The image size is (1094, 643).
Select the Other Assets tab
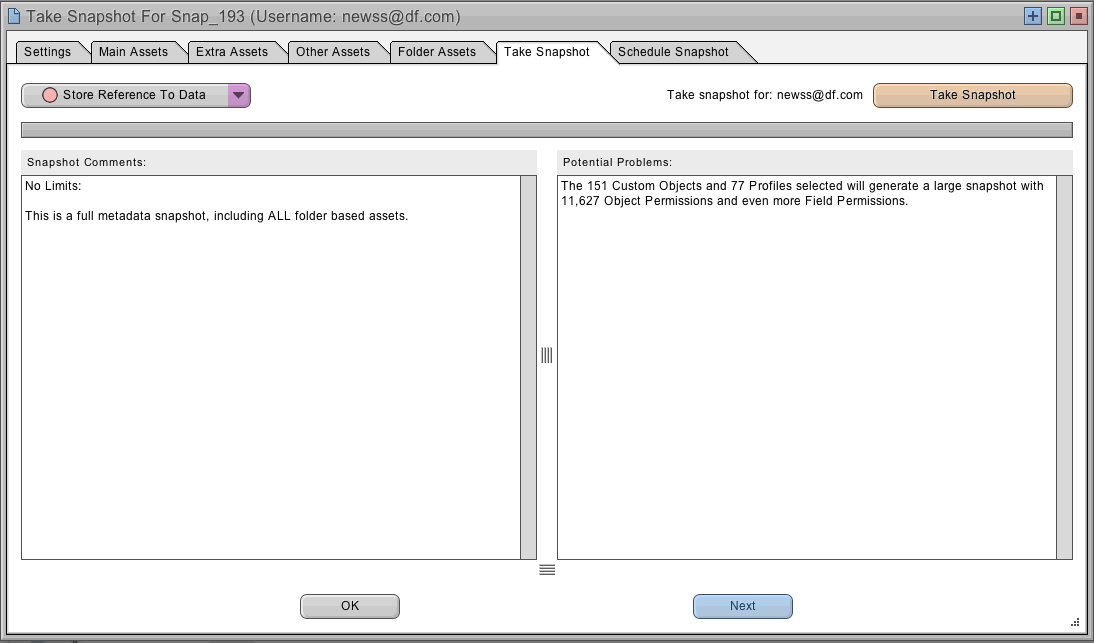[x=333, y=52]
